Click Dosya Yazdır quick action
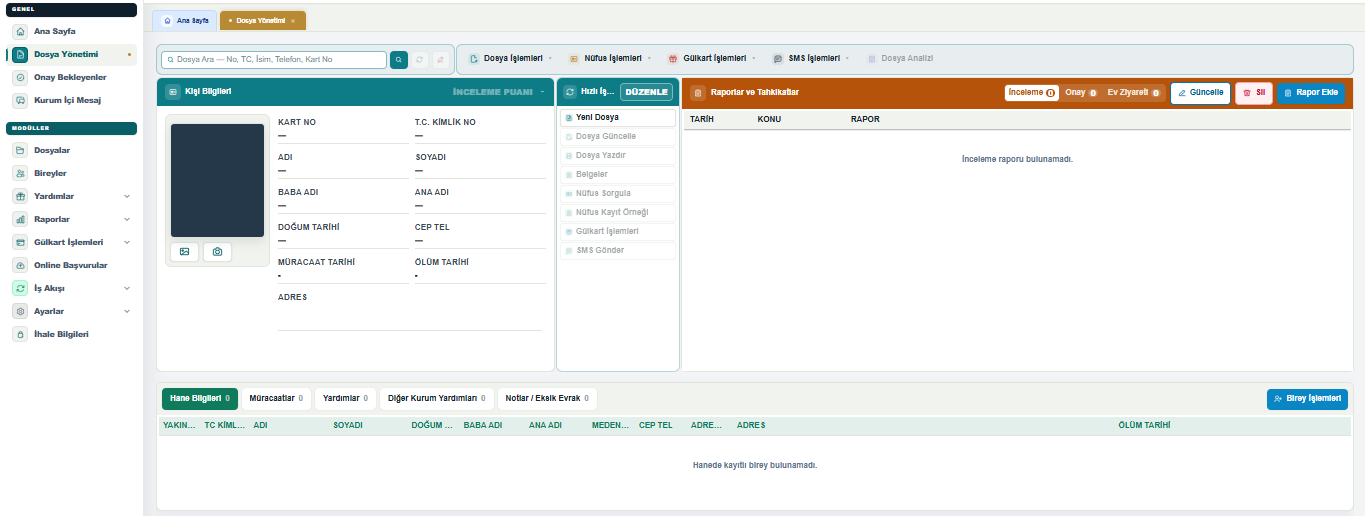Viewport: 1365px width, 516px height. click(x=617, y=155)
